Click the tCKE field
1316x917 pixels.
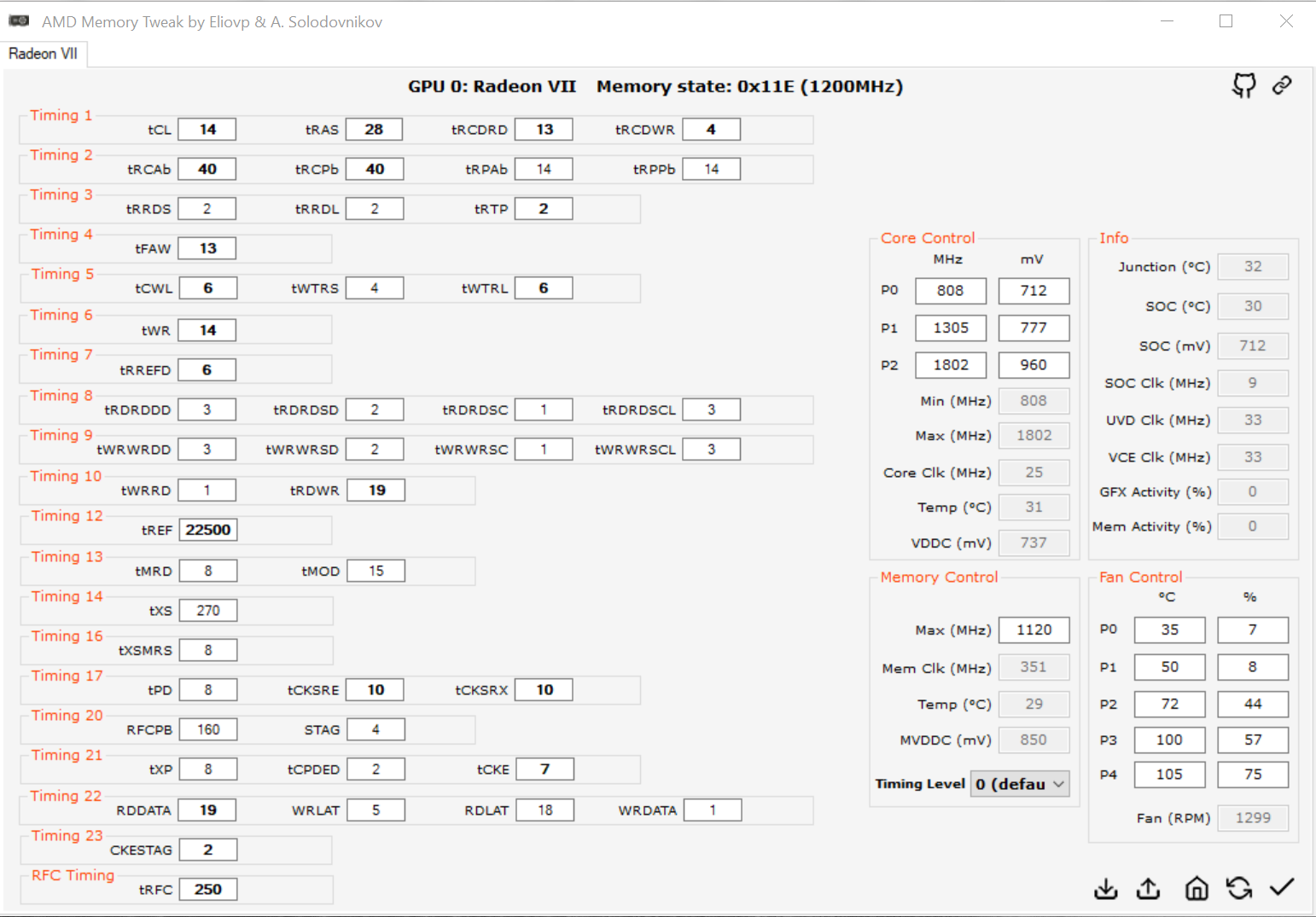[544, 769]
